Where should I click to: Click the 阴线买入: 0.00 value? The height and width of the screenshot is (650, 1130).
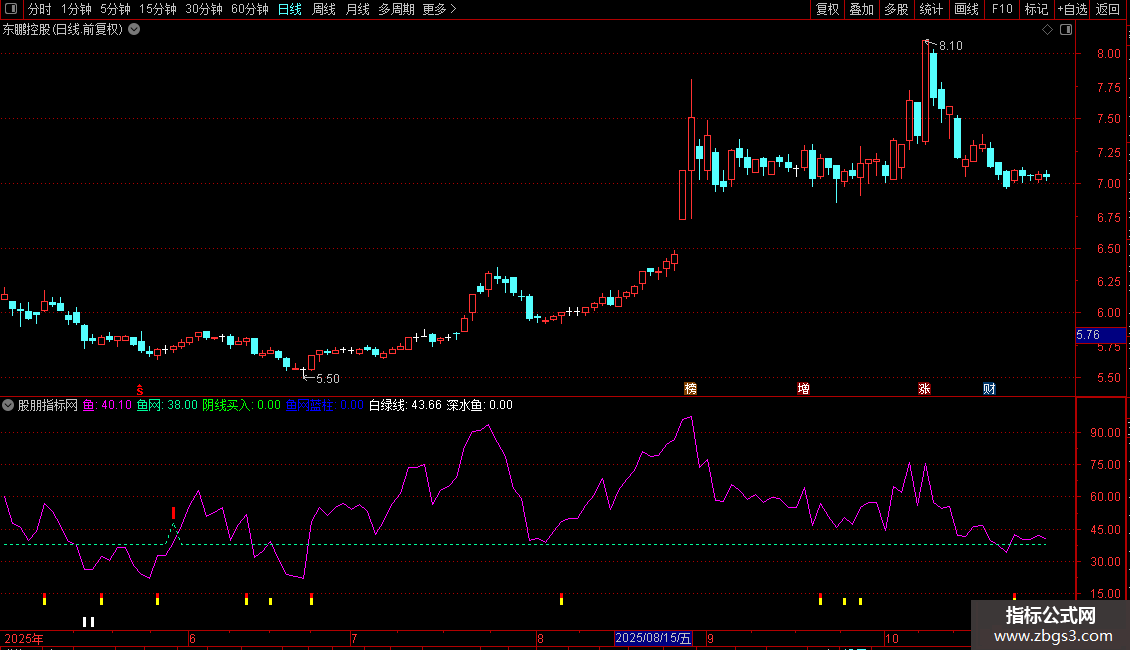click(x=241, y=405)
